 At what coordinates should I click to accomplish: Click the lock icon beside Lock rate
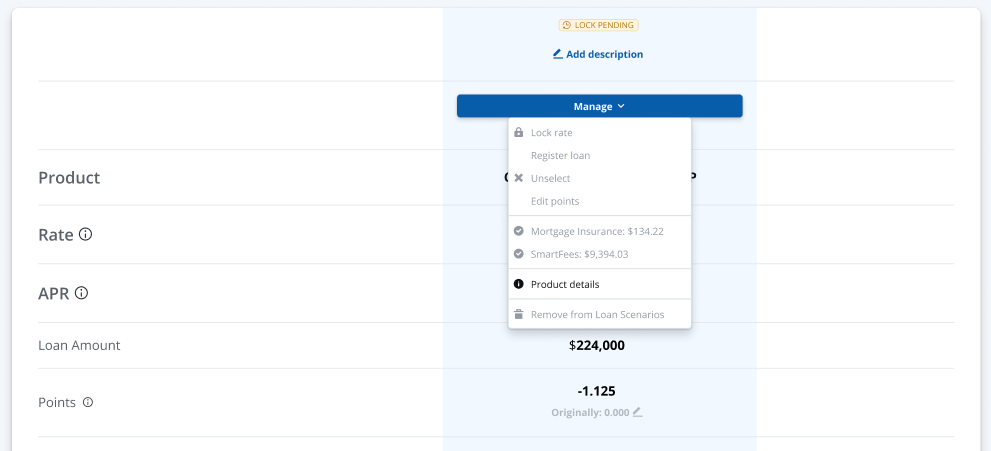tap(518, 132)
